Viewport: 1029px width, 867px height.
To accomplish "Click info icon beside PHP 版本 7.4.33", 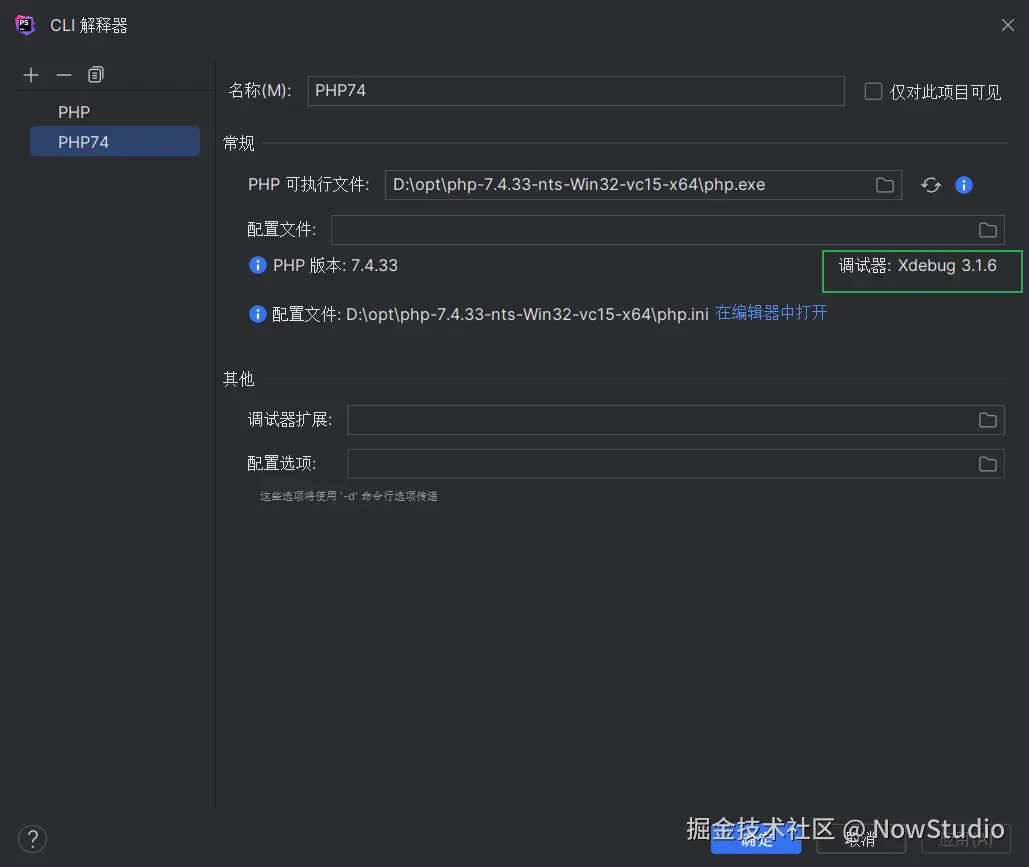I will click(x=258, y=265).
